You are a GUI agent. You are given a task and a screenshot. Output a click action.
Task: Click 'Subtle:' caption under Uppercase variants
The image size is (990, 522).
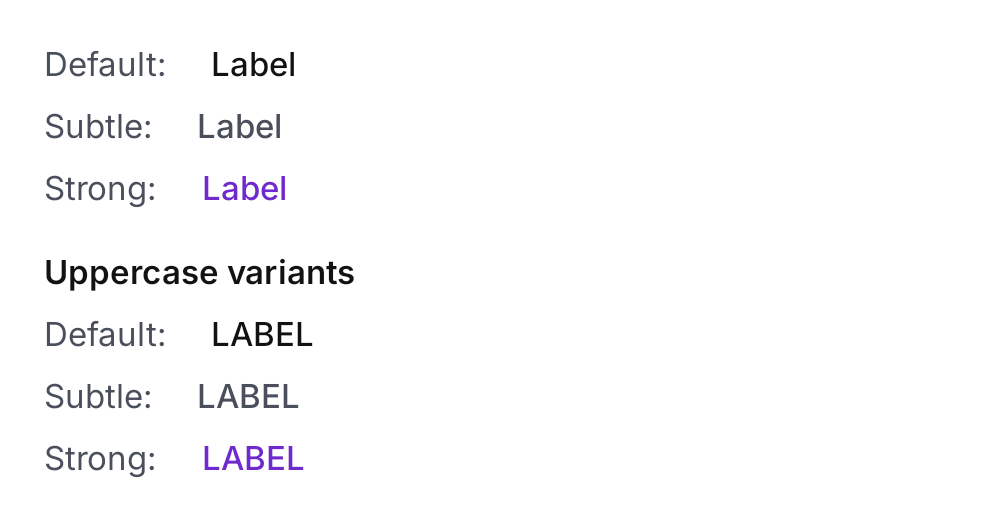98,396
